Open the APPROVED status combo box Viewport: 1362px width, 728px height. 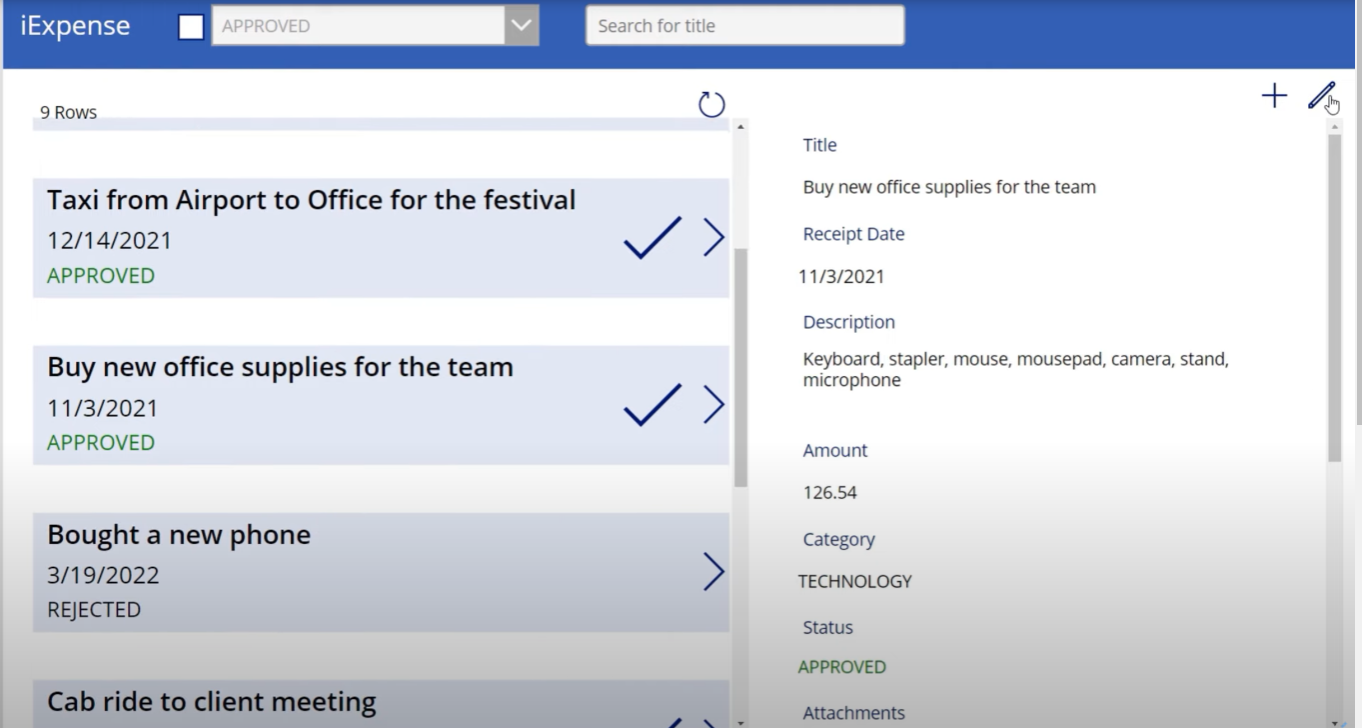(375, 26)
